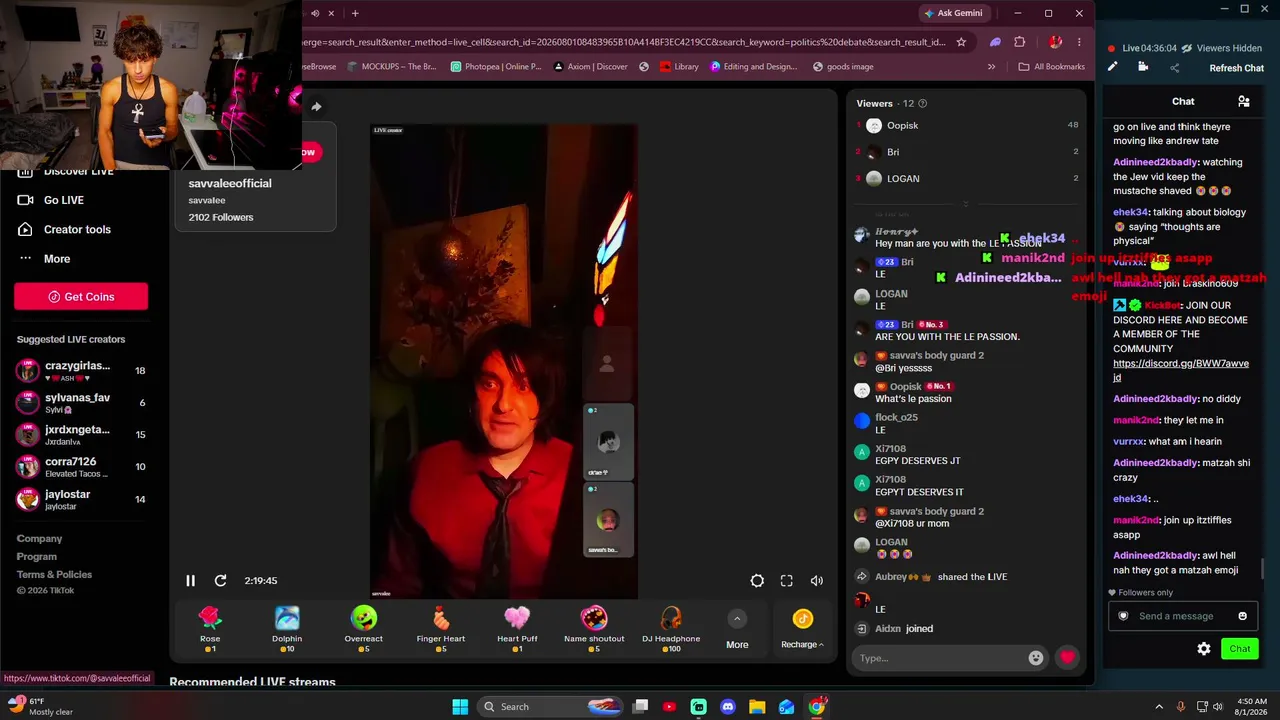Image resolution: width=1280 pixels, height=720 pixels.
Task: Open the Company footer link
Action: (x=39, y=539)
